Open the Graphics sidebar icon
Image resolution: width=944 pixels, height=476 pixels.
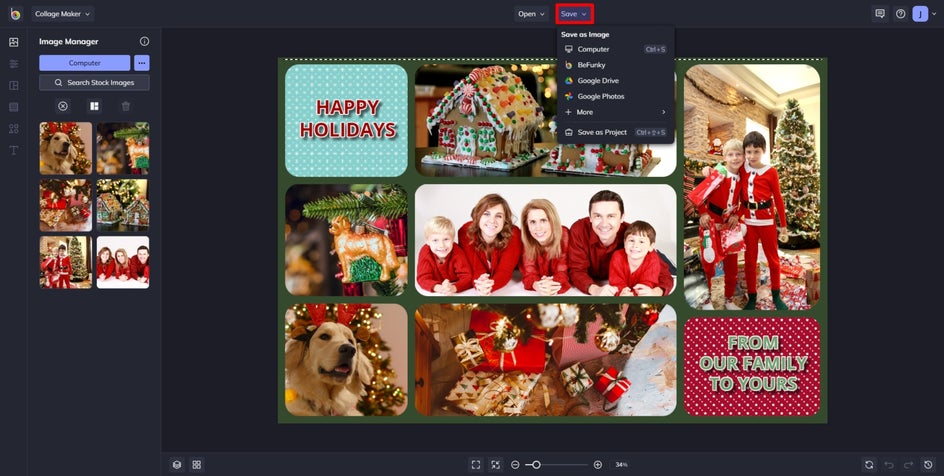(x=14, y=129)
